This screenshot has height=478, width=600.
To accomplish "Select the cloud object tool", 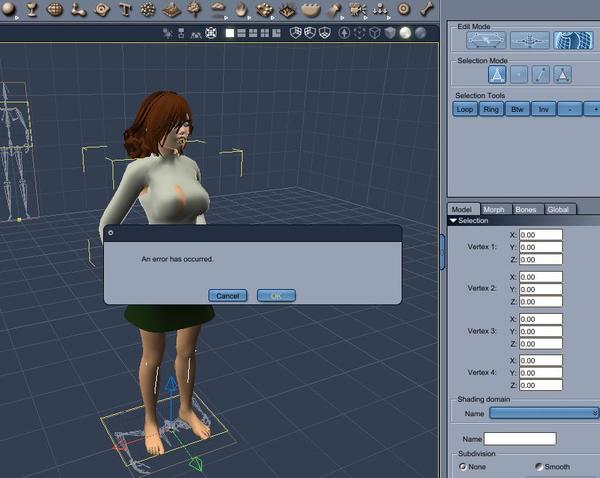I will pyautogui.click(x=218, y=8).
